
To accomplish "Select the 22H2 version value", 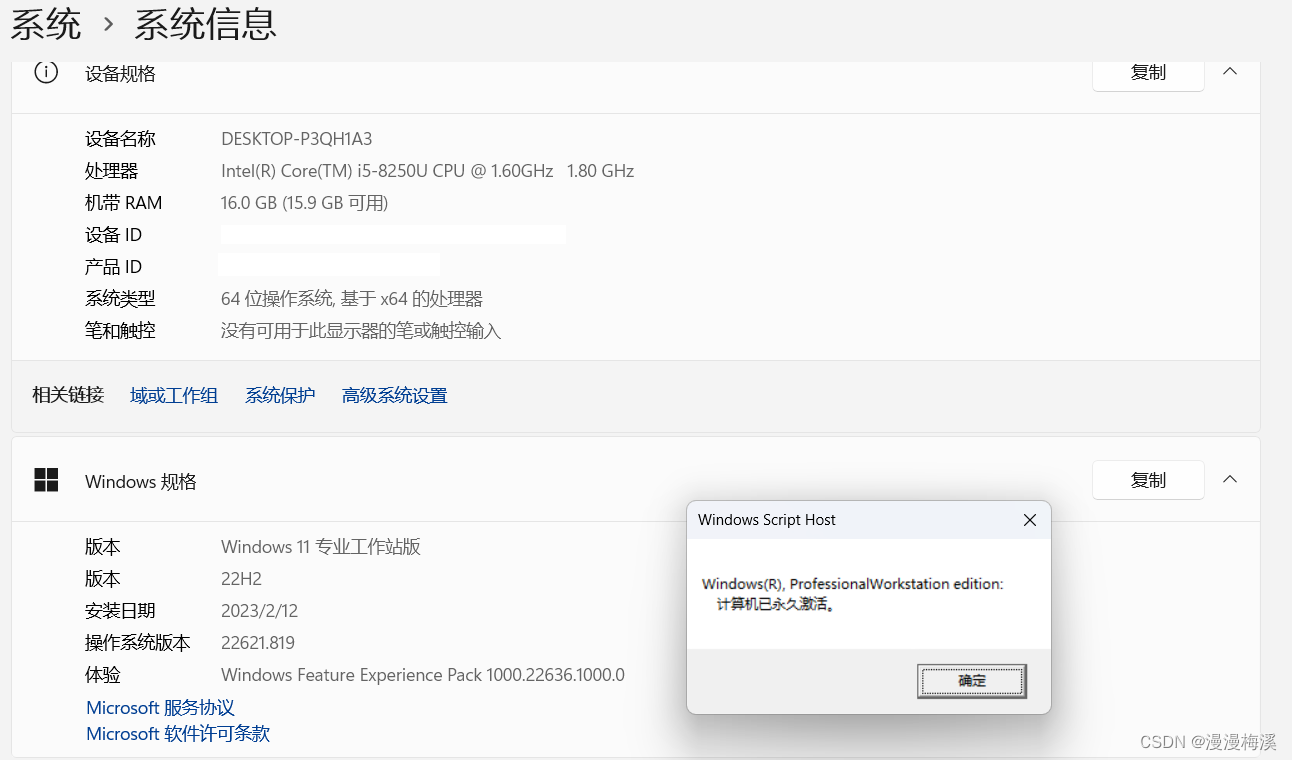I will coord(241,579).
